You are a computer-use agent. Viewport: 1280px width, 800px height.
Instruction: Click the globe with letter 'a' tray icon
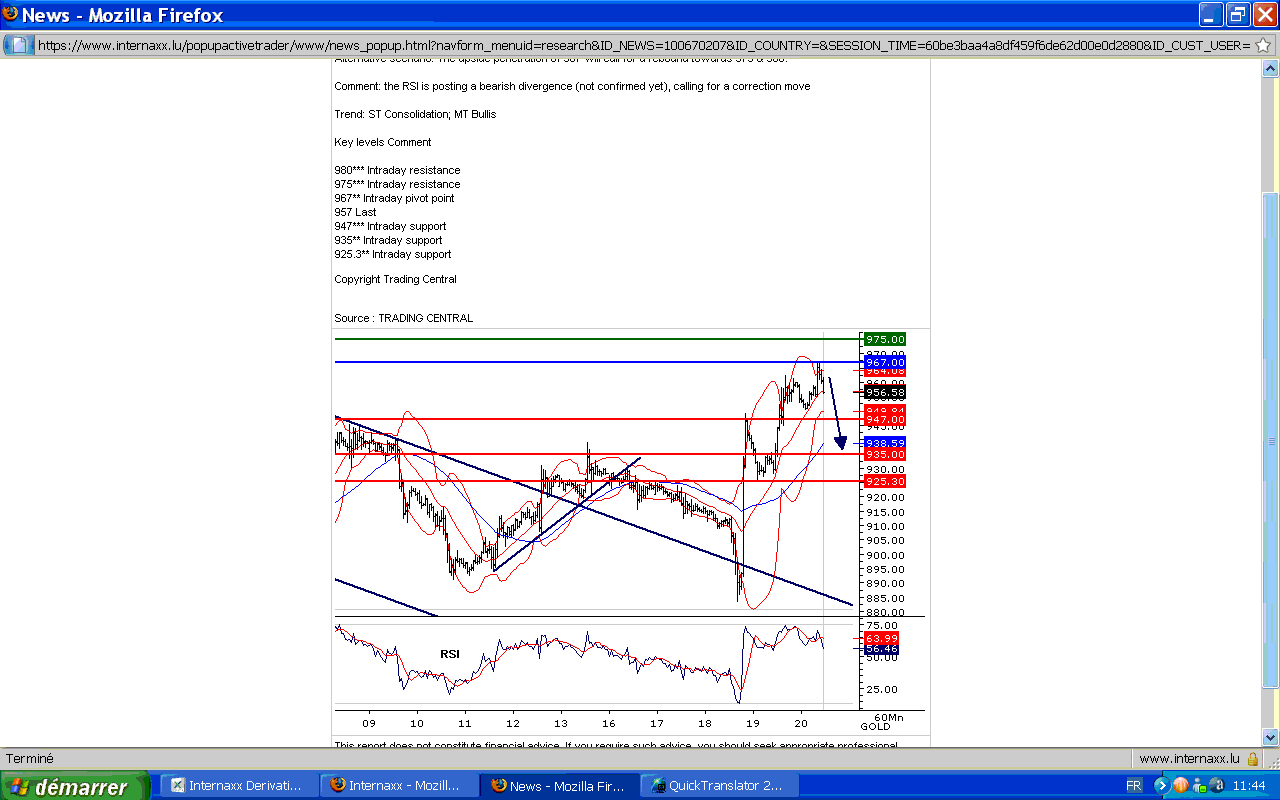[1215, 786]
